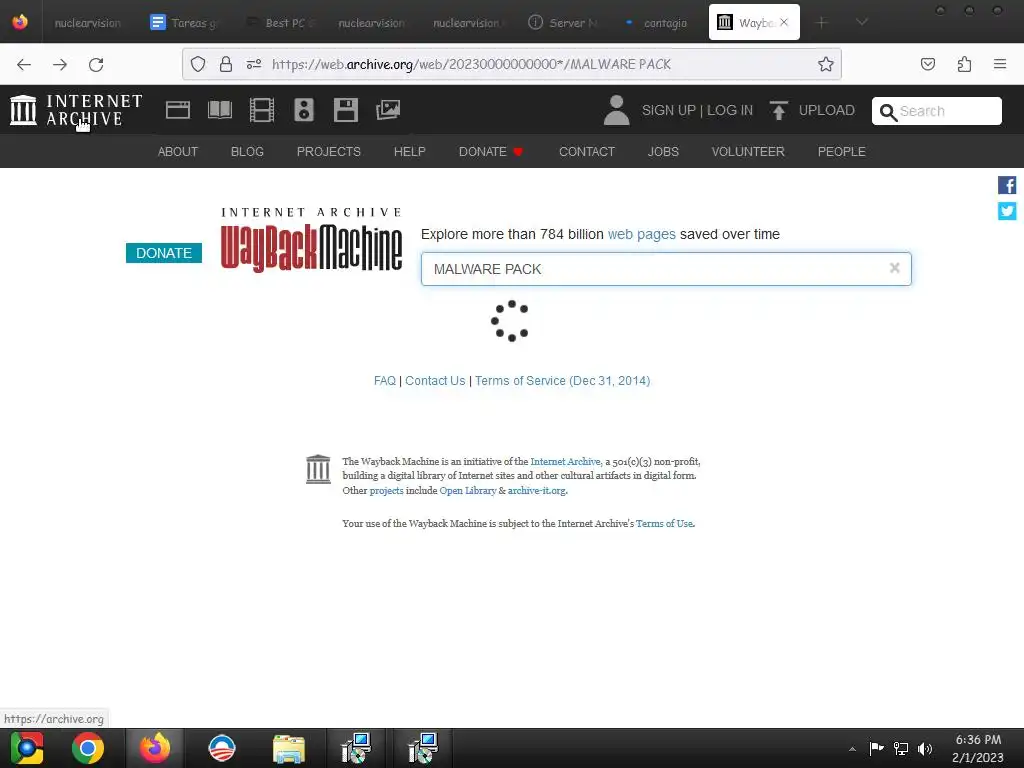The image size is (1024, 768).
Task: Follow the Terms of Use link
Action: [x=664, y=523]
